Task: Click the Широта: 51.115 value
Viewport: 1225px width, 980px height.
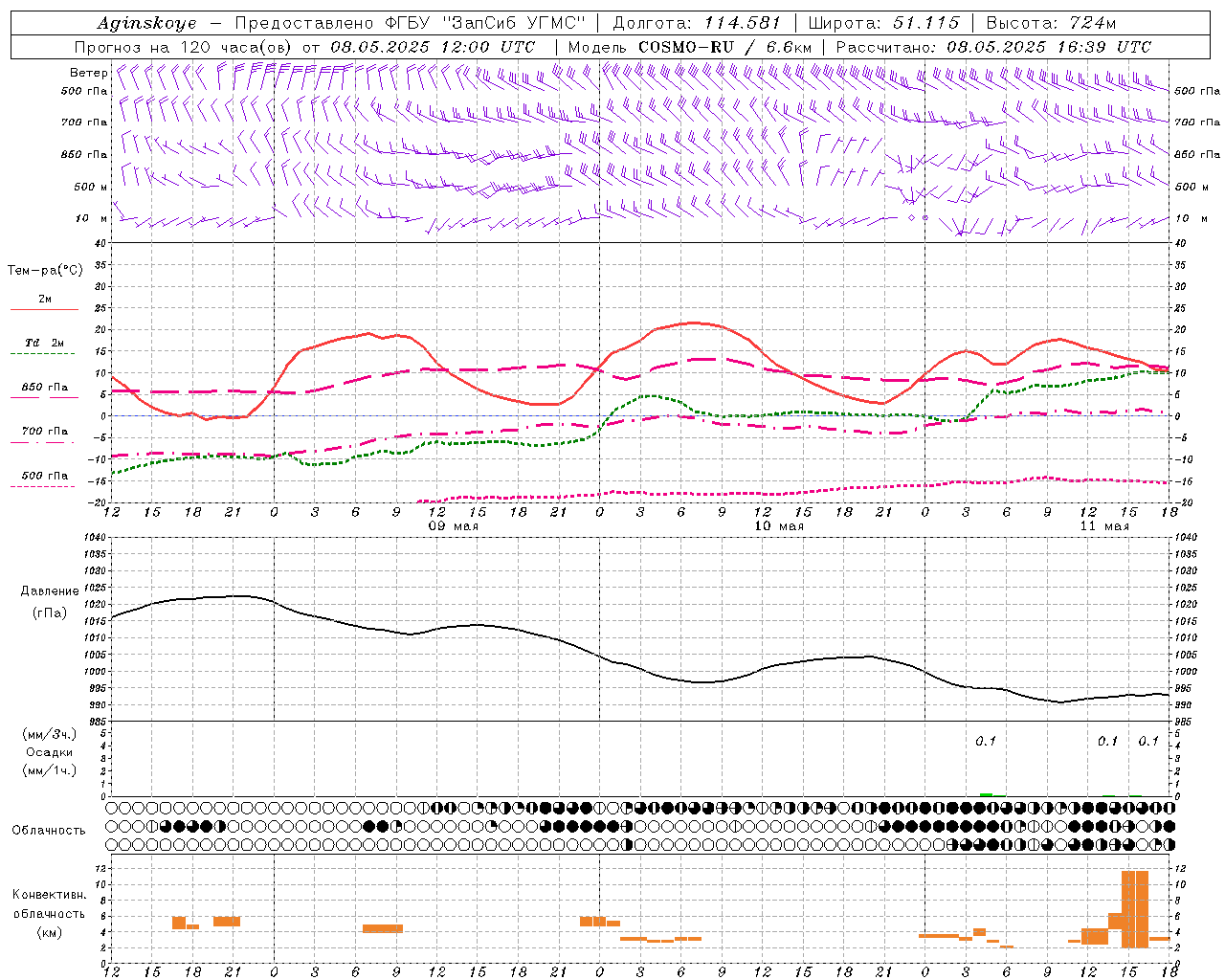Action: pos(883,23)
